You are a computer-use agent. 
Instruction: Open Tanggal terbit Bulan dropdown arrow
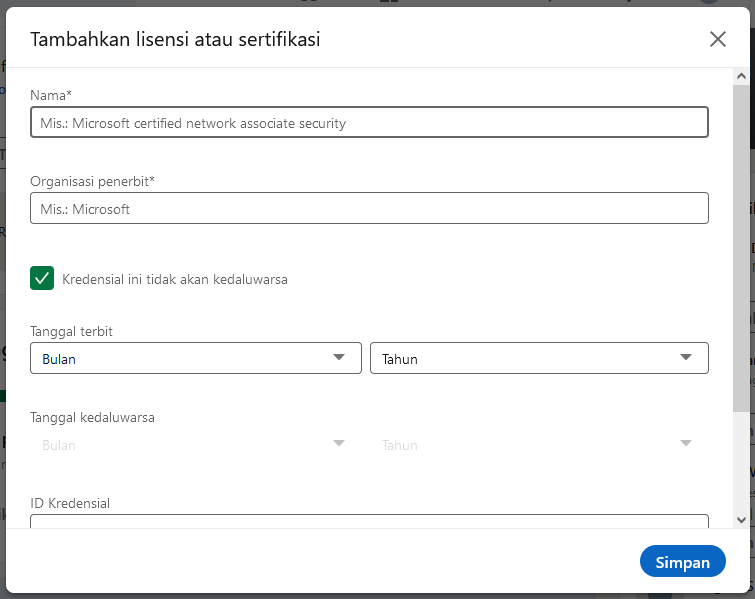click(339, 357)
